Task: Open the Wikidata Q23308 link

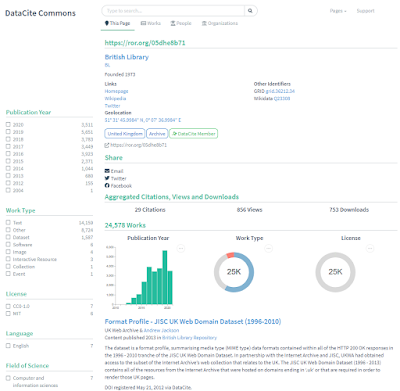Action: click(x=282, y=98)
